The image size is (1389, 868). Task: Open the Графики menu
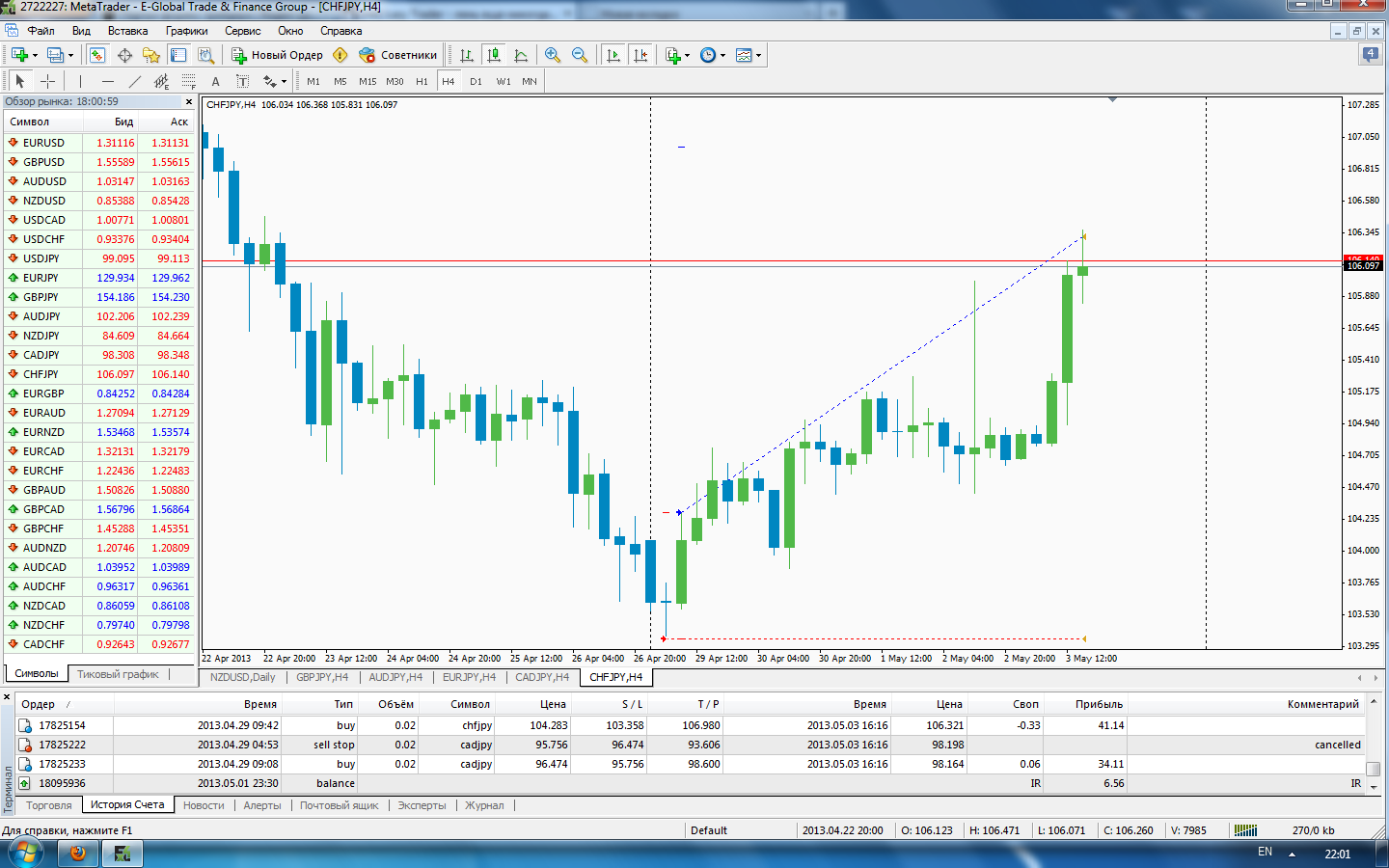[186, 31]
